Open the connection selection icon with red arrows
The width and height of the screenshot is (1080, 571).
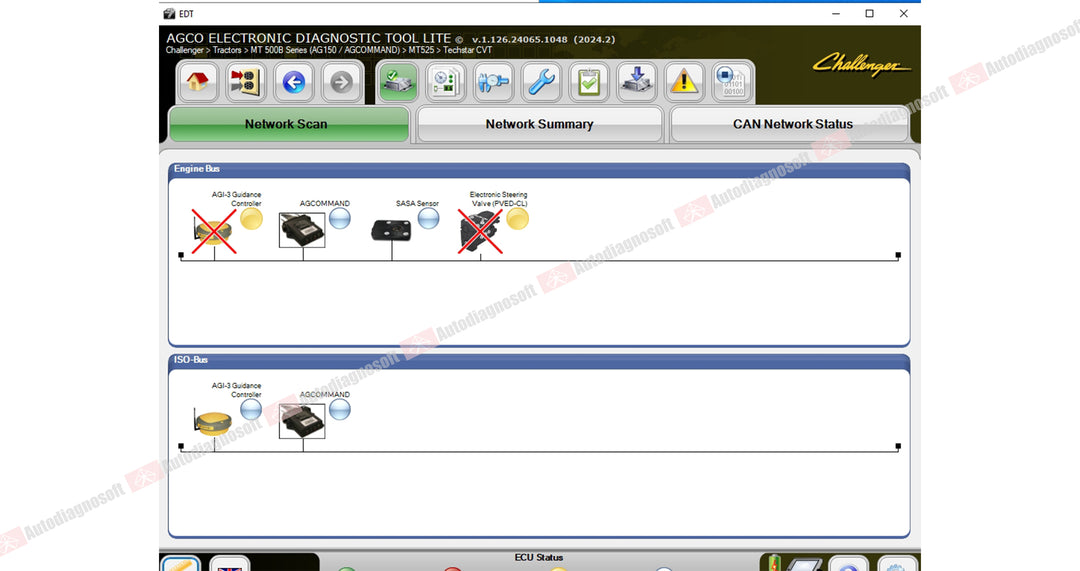[x=245, y=82]
